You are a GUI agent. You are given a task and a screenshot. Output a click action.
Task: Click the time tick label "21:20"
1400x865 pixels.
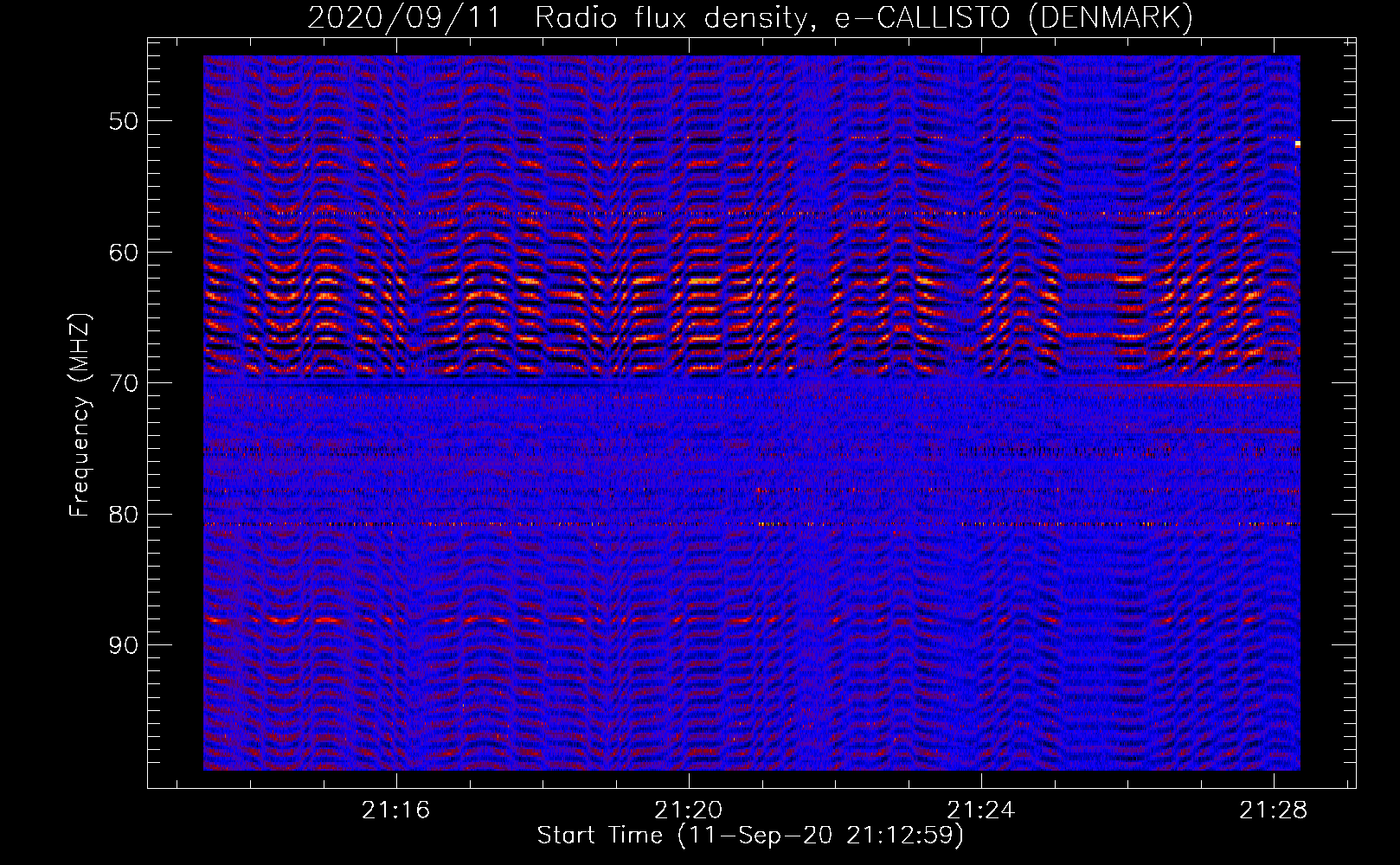pos(689,811)
